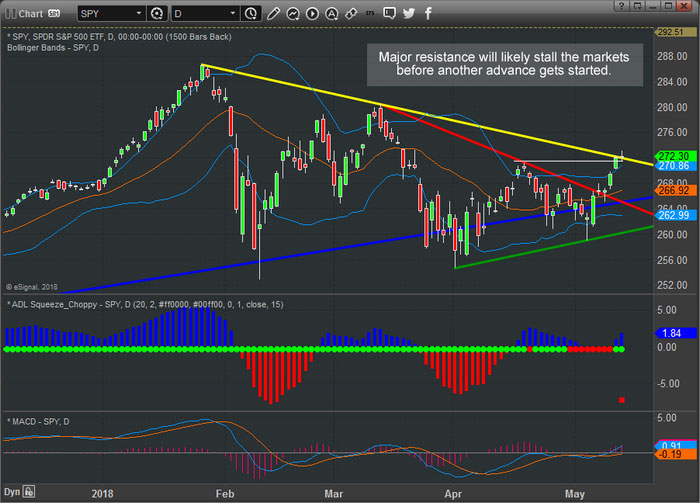
Task: Maximize the chart window
Action: pyautogui.click(x=668, y=5)
